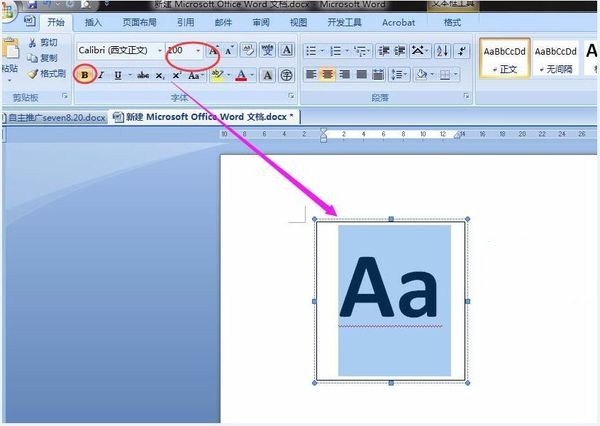Apply strikethrough to the text

coord(143,75)
